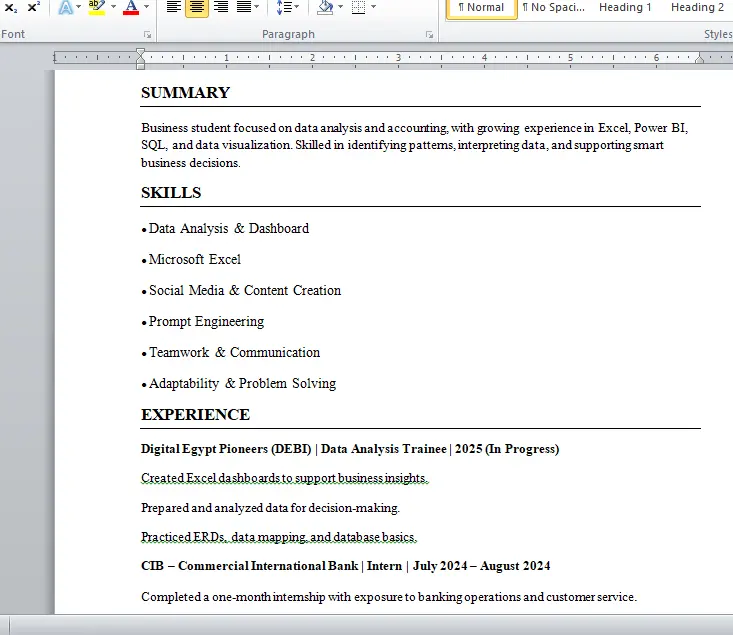Open line spacing options
Image resolution: width=733 pixels, height=635 pixels.
point(284,7)
